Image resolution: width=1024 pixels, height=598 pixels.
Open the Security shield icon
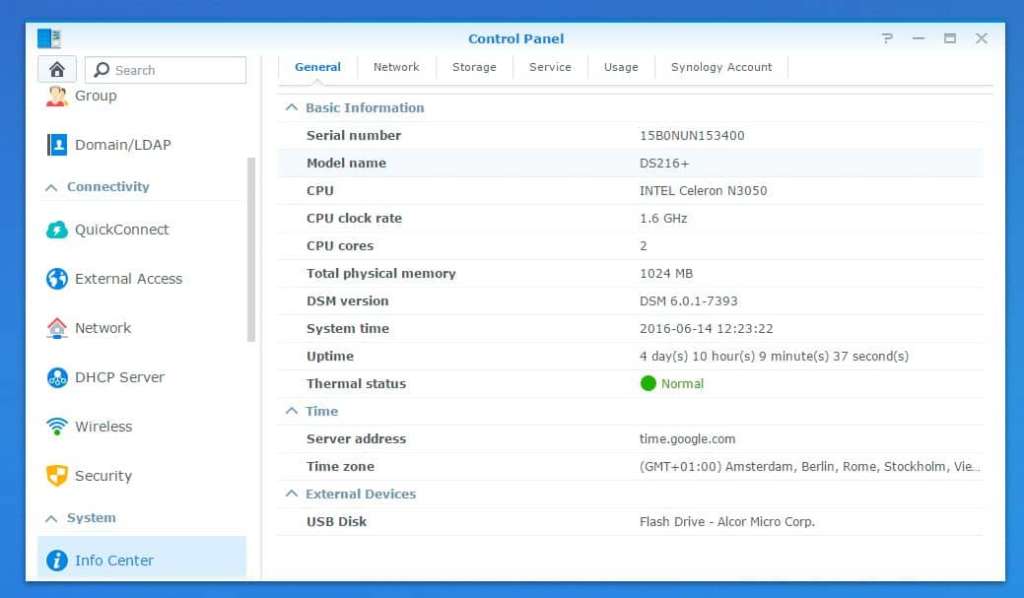[x=57, y=475]
